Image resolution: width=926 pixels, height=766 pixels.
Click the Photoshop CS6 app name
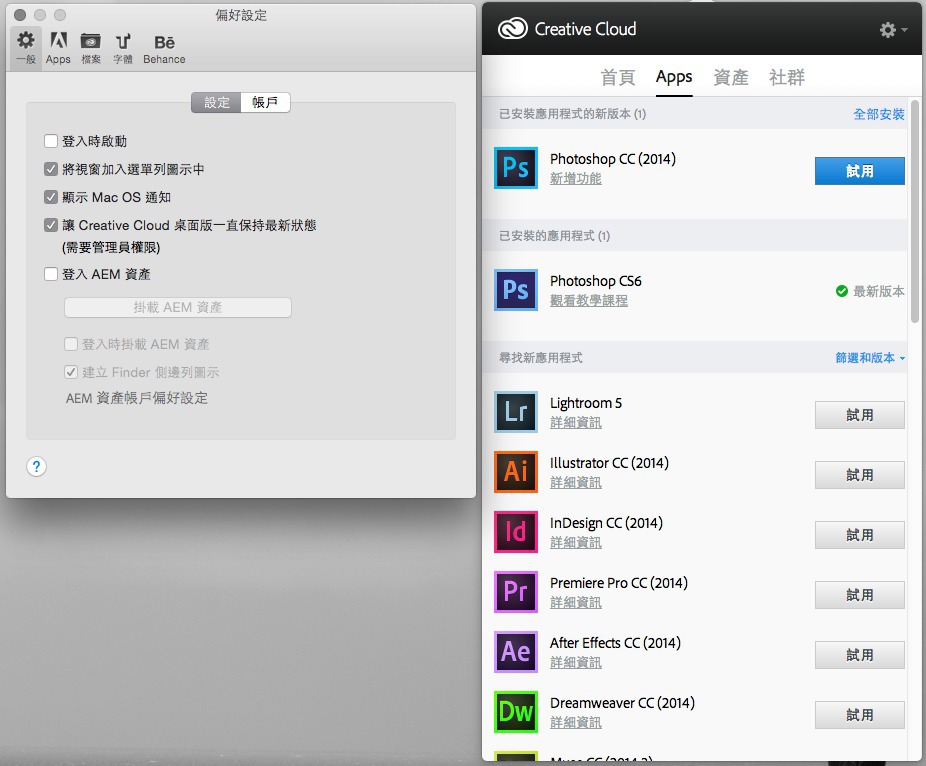pos(595,281)
